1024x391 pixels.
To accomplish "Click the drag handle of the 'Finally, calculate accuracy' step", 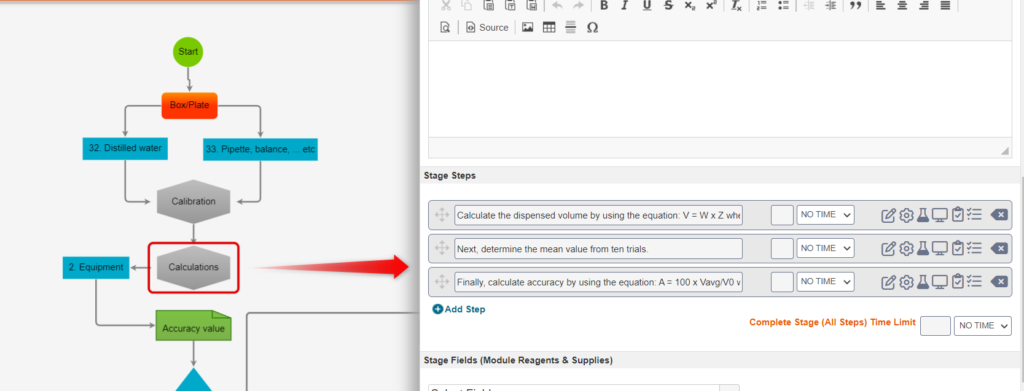I will [441, 282].
